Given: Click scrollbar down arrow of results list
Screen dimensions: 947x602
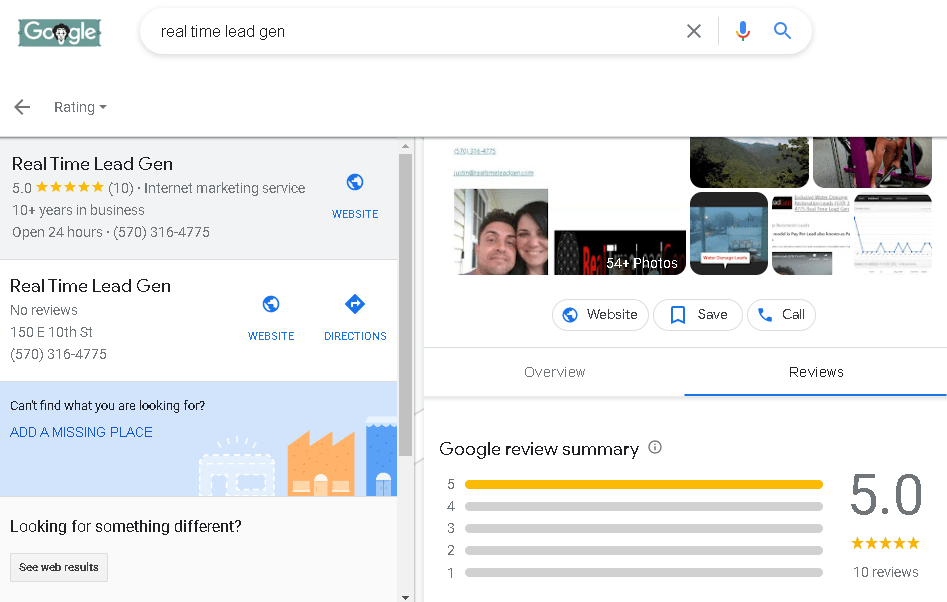Looking at the screenshot, I should click(x=405, y=597).
